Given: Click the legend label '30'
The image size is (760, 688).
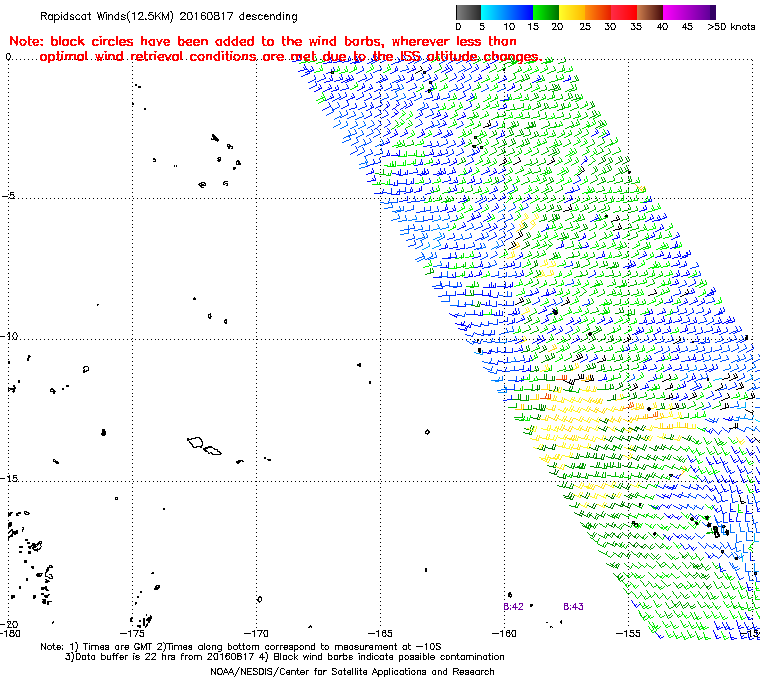Looking at the screenshot, I should point(610,27).
